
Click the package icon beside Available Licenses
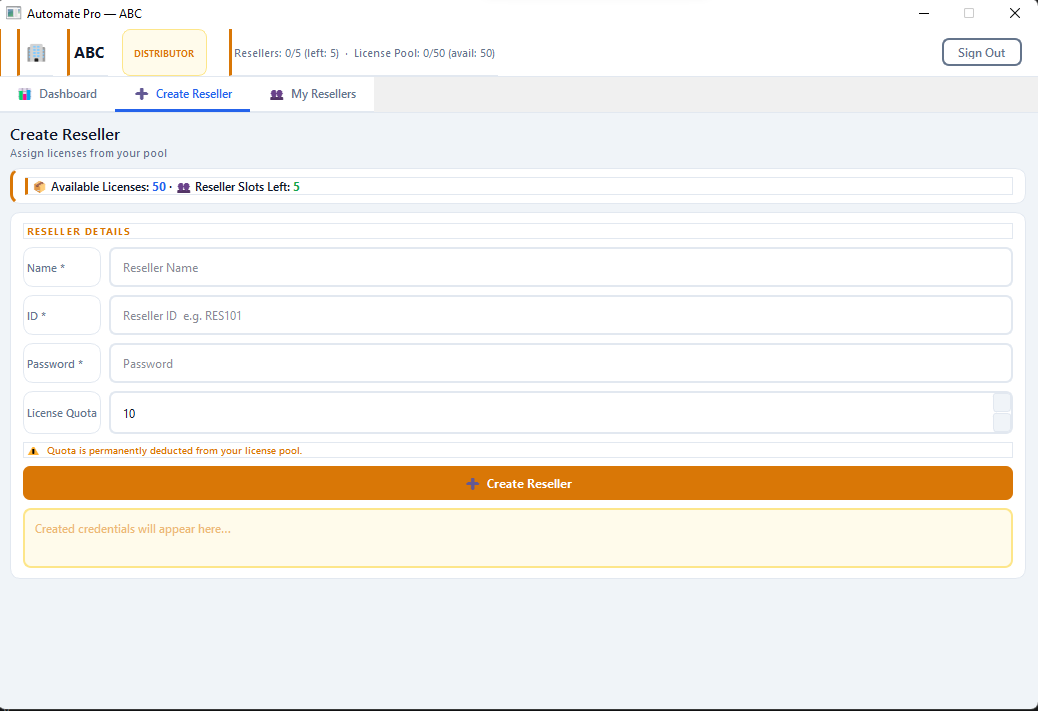point(40,187)
